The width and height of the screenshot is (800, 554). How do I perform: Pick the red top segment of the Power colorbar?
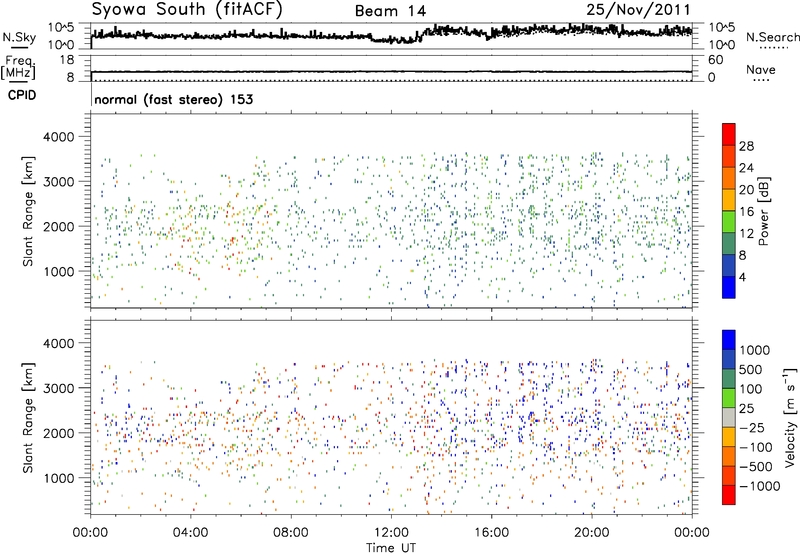coord(729,134)
